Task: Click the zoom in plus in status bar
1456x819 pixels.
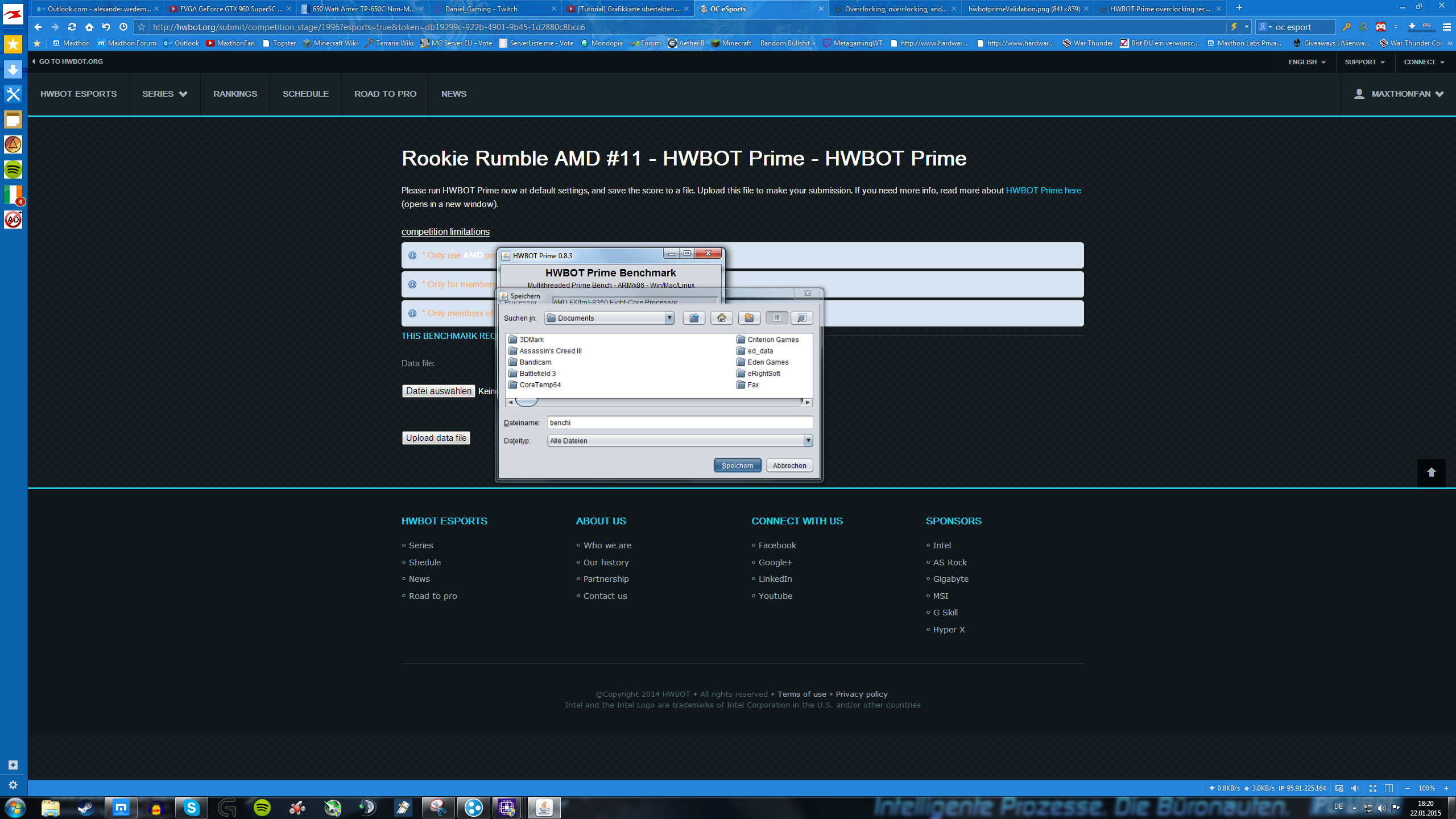Action: (x=1446, y=788)
